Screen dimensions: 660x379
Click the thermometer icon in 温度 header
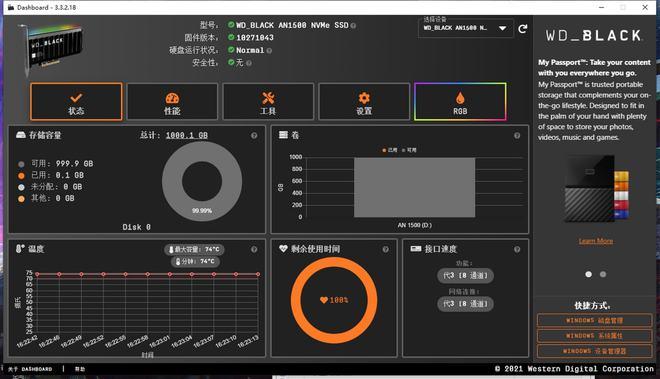point(20,248)
